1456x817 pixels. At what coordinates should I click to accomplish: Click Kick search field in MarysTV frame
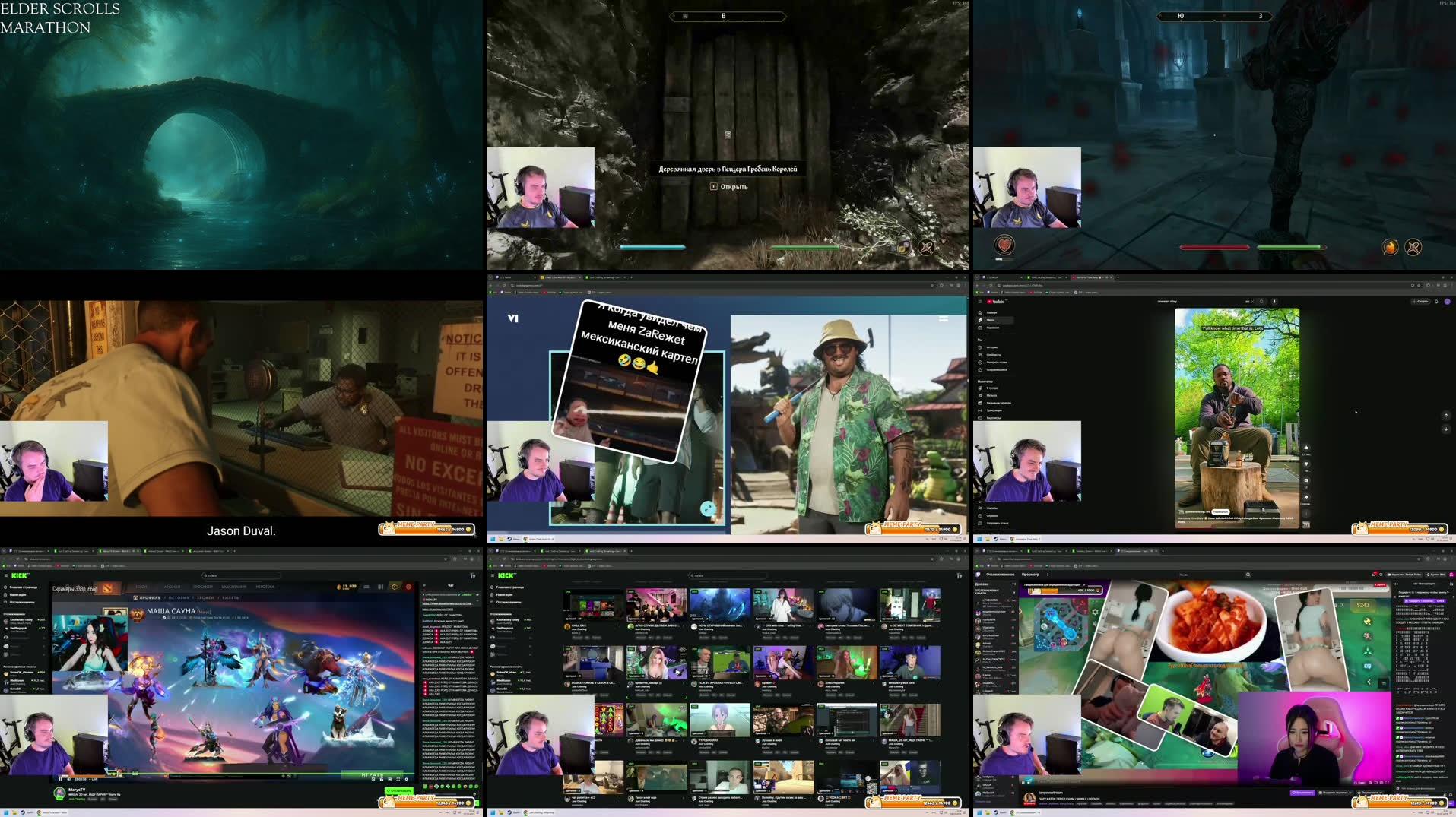[241, 575]
